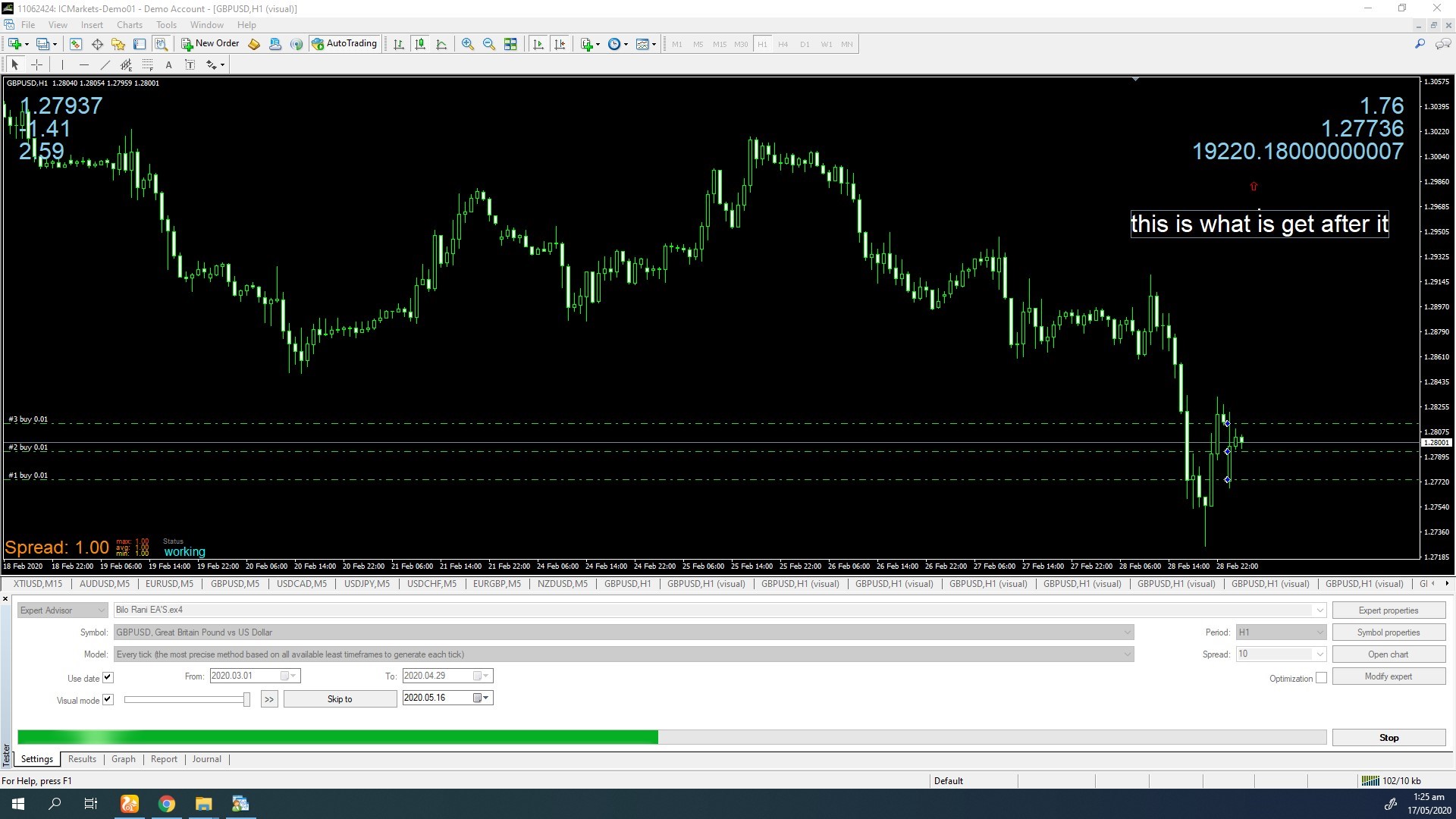Expand the Bilo Rani EA'S.ex4 expert dropdown

point(1319,610)
